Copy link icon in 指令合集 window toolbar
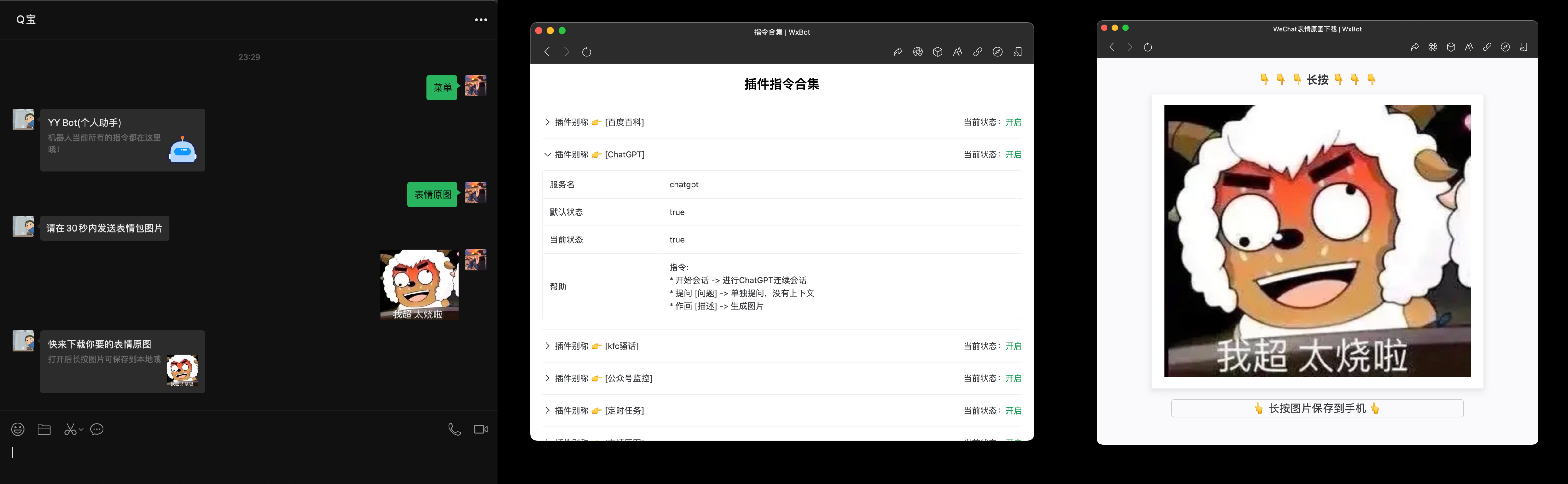The image size is (1568, 484). [x=978, y=52]
